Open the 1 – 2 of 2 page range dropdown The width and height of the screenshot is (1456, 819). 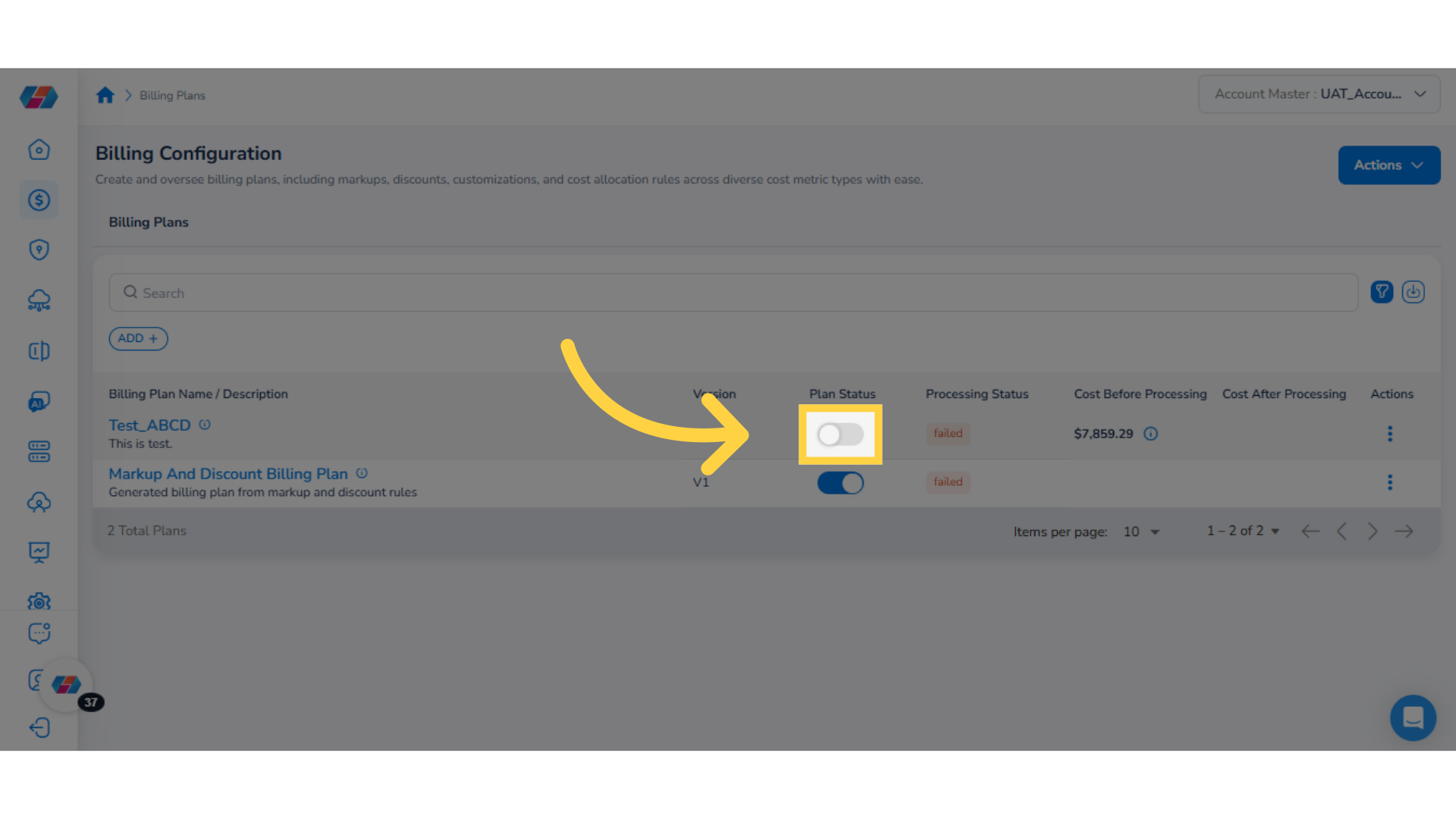[1244, 531]
